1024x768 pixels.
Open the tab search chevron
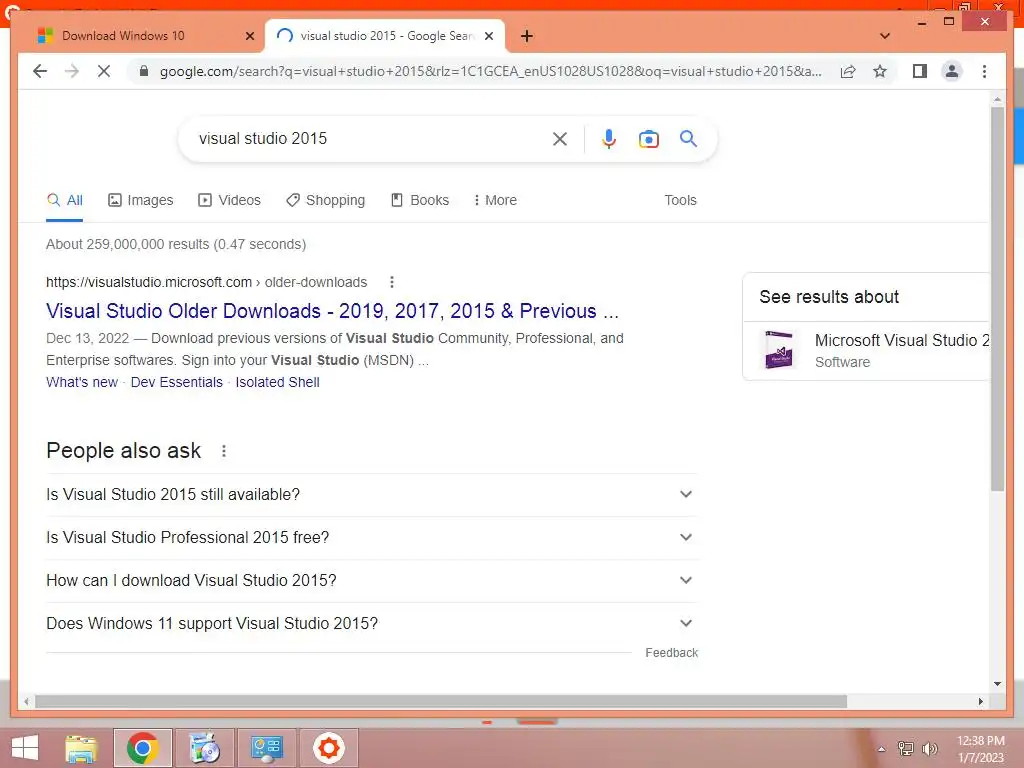click(885, 36)
